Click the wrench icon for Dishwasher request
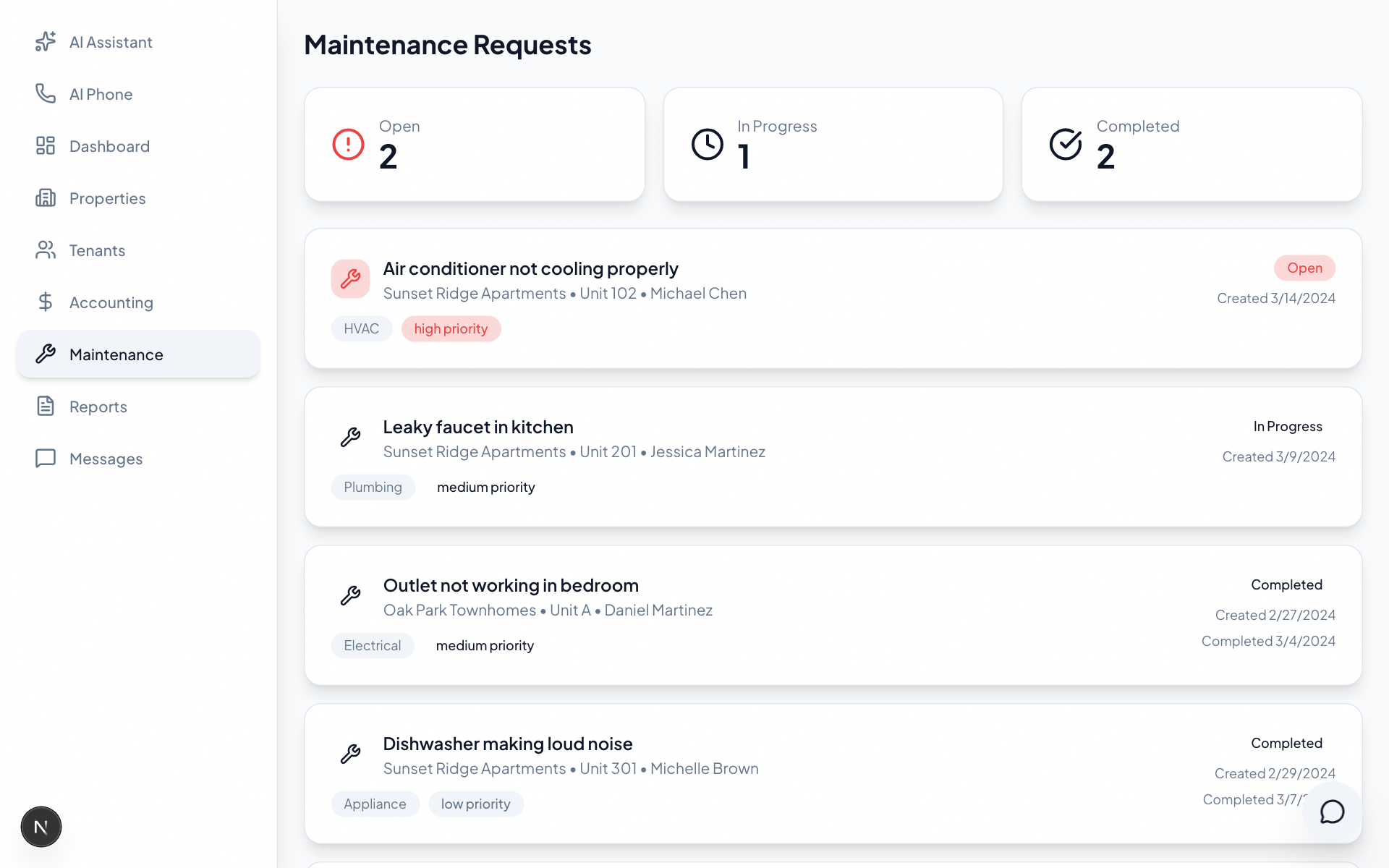 pyautogui.click(x=351, y=754)
